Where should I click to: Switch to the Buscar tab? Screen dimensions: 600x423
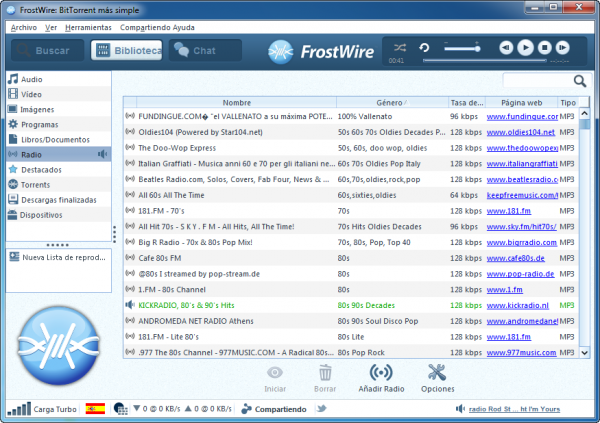coord(43,50)
